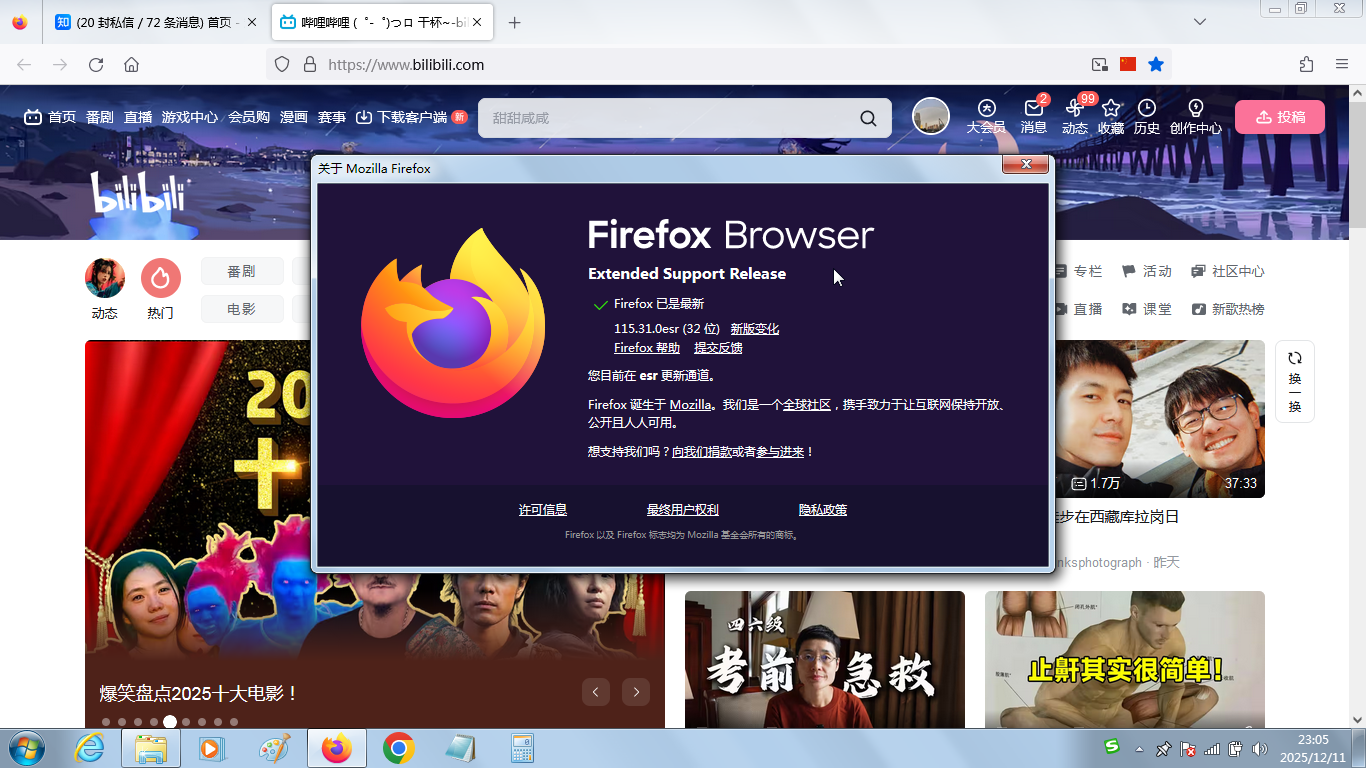Click the 新版变化 link in dialog

pos(754,328)
